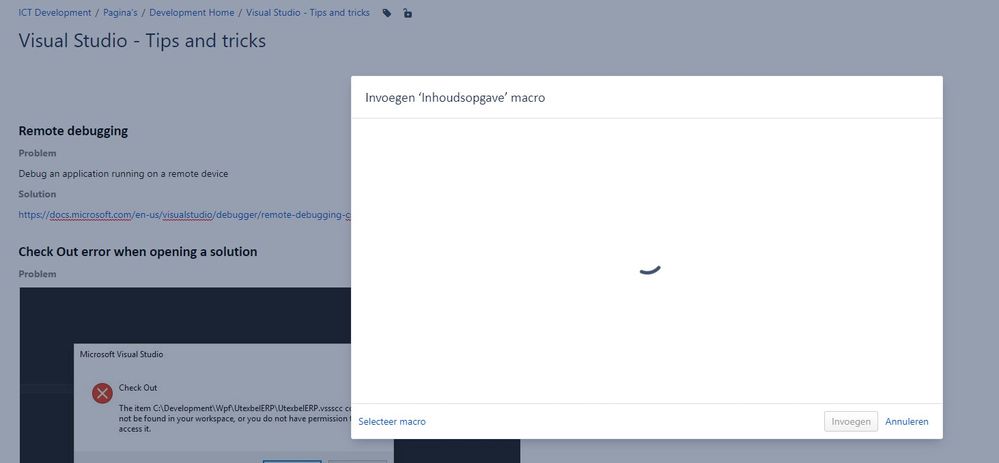Click the loading spinner in the macro dialog
The width and height of the screenshot is (999, 463).
point(649,269)
